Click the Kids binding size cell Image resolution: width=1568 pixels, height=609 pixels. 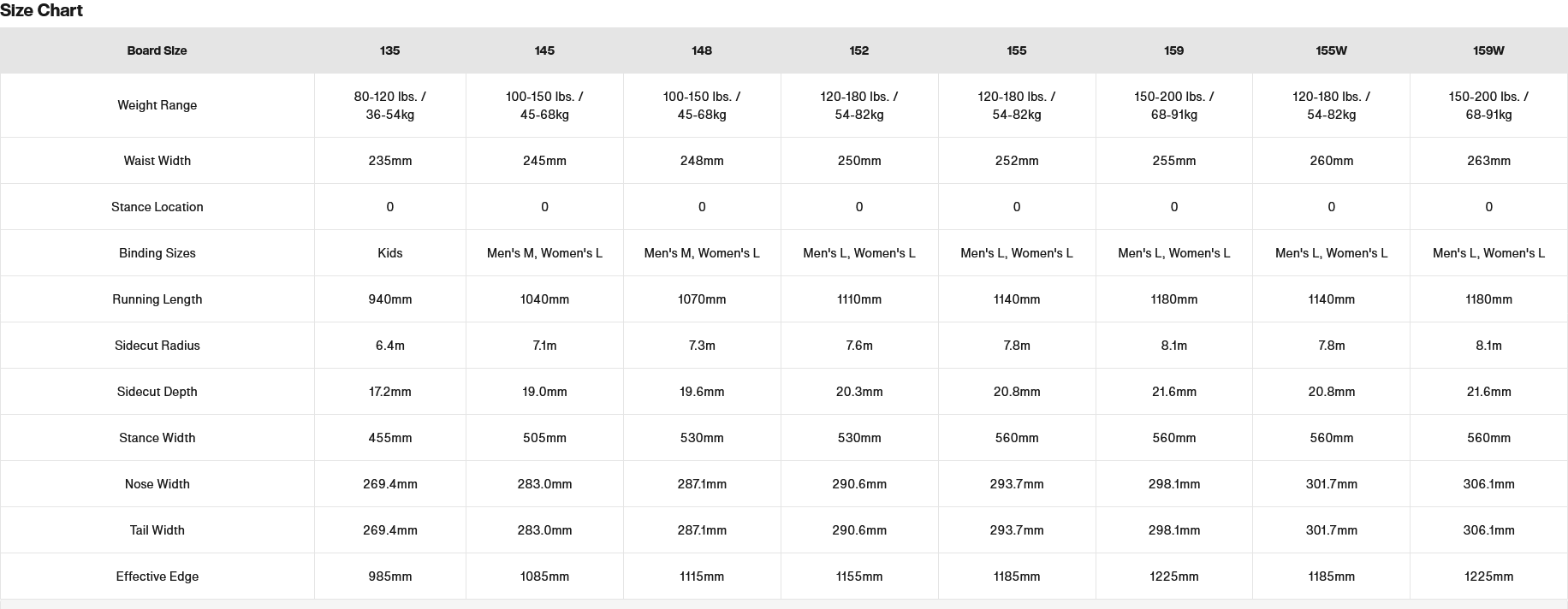(x=389, y=253)
